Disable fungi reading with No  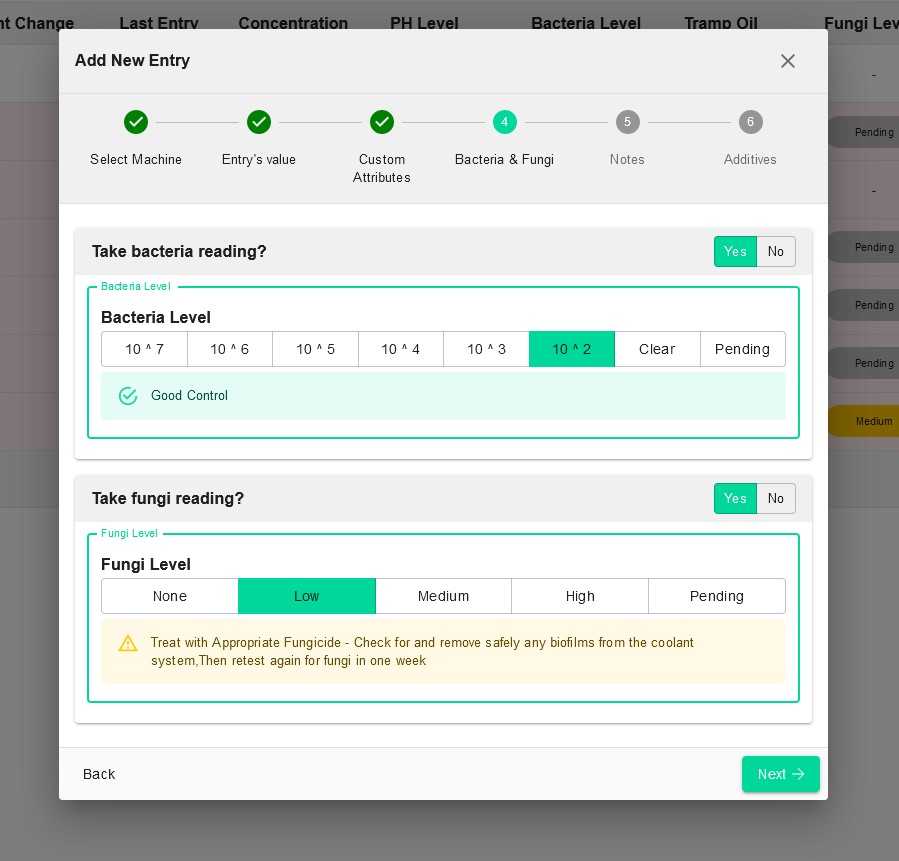click(776, 499)
